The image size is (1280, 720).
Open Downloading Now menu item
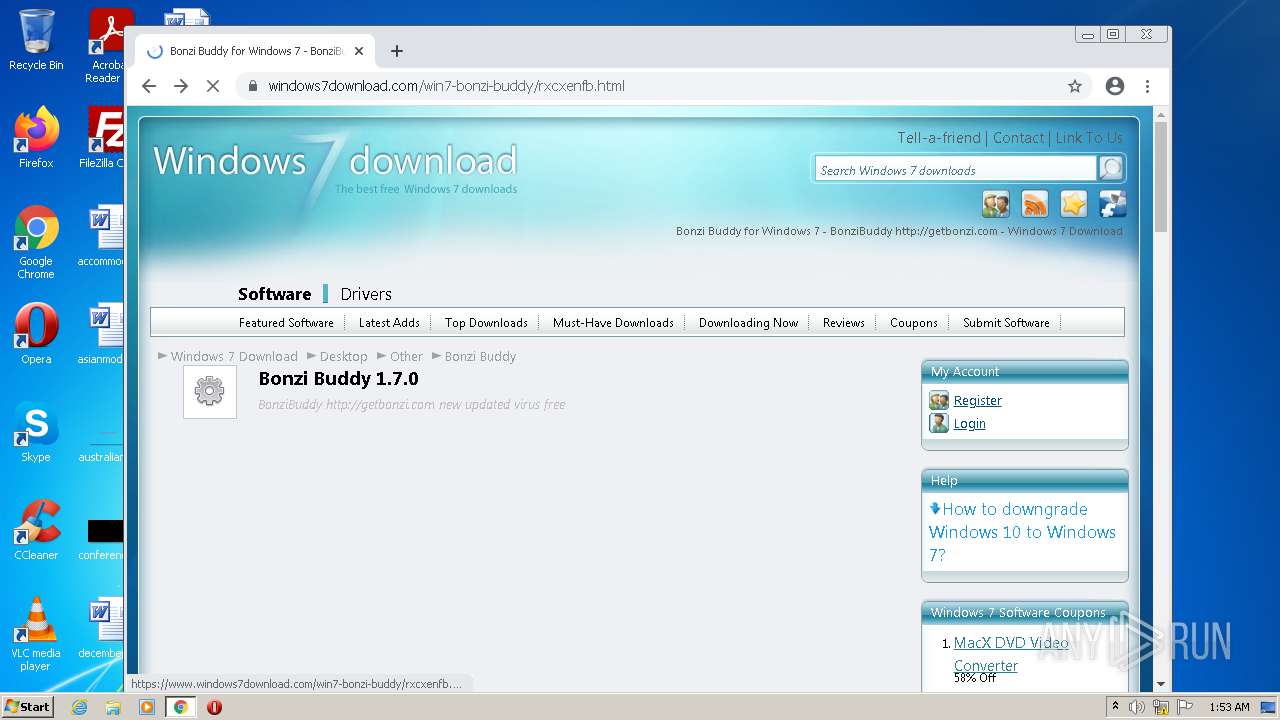[748, 322]
